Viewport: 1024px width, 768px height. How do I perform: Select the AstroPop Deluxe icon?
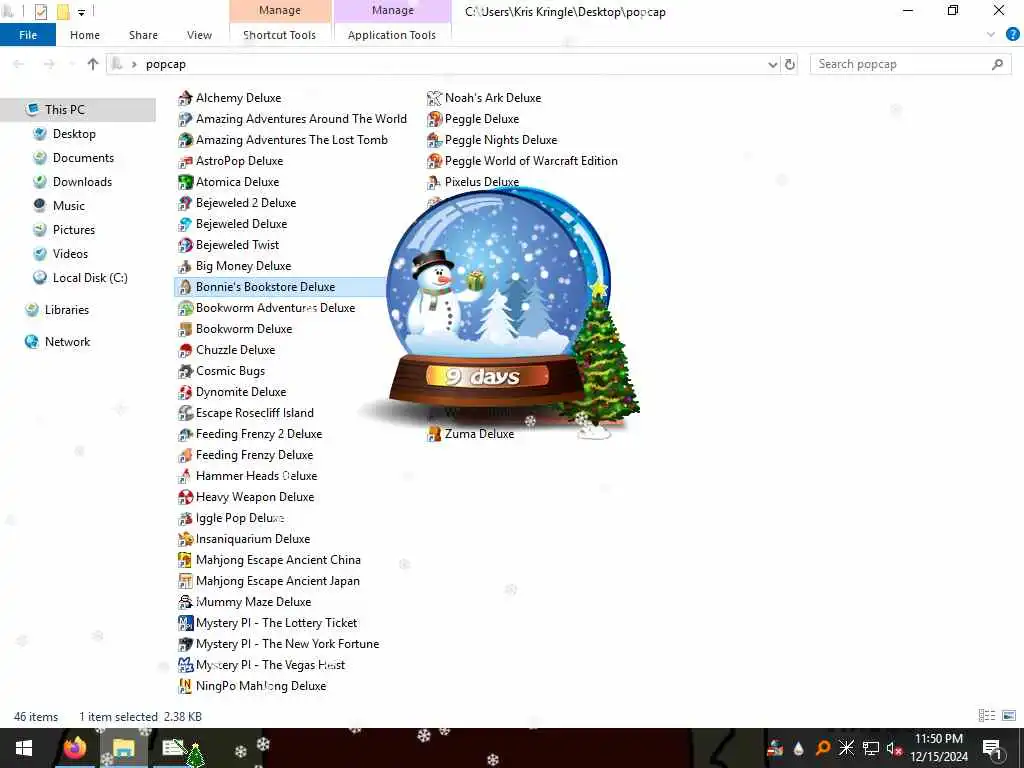tap(185, 161)
